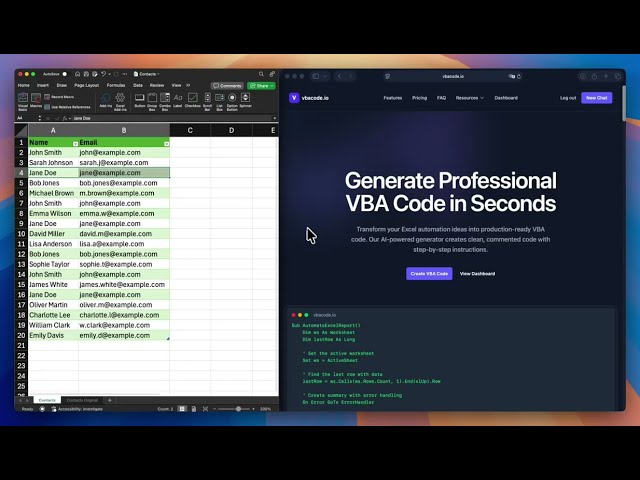
Task: Open the Add-ins icon
Action: coord(106,98)
